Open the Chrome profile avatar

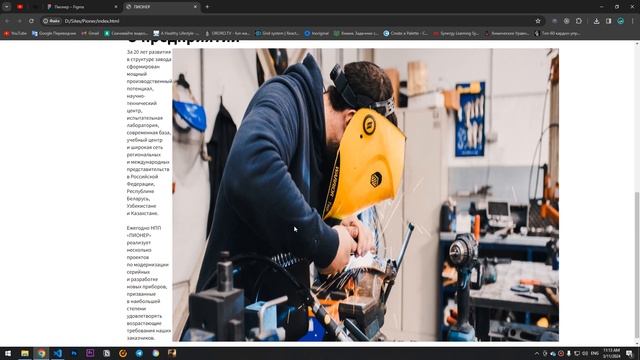coord(620,21)
